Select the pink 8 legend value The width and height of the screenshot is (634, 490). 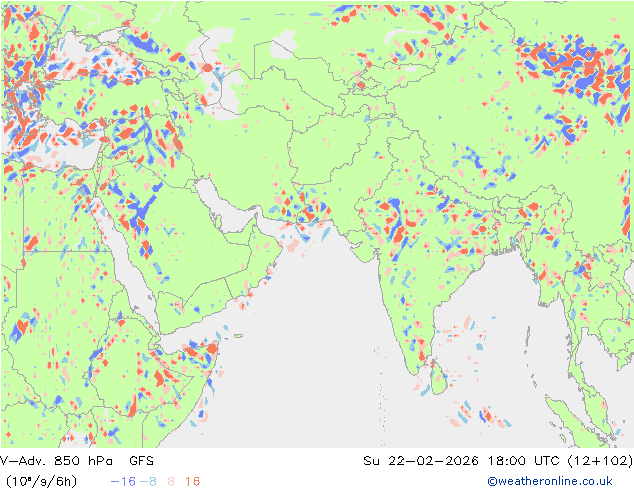pos(171,481)
